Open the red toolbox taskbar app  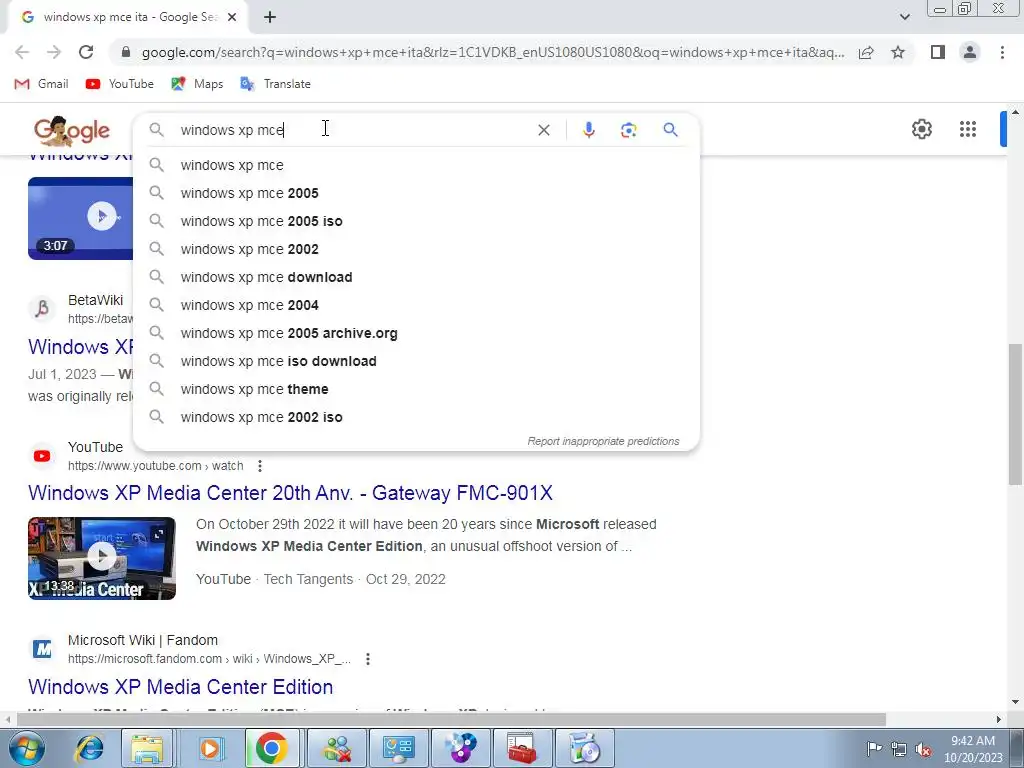pos(522,748)
